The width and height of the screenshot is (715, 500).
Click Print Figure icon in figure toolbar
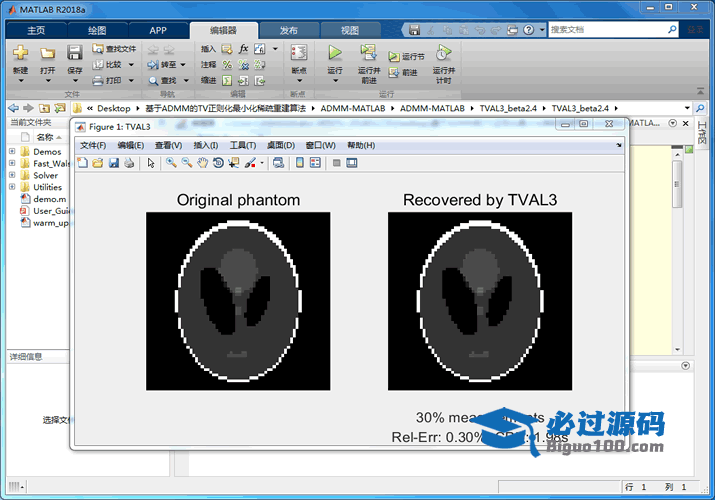(129, 163)
